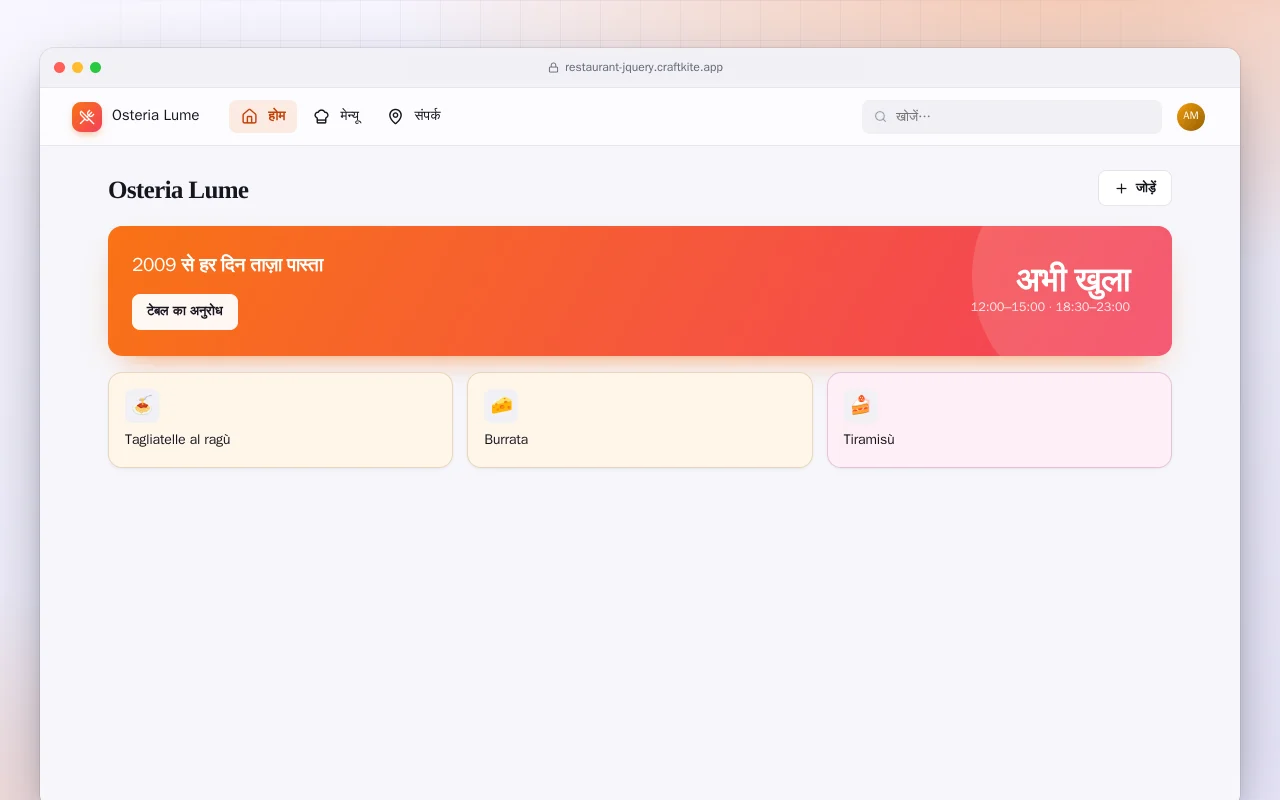Click the plus icon on जोड़ें button
This screenshot has width=1280, height=800.
click(x=1121, y=188)
